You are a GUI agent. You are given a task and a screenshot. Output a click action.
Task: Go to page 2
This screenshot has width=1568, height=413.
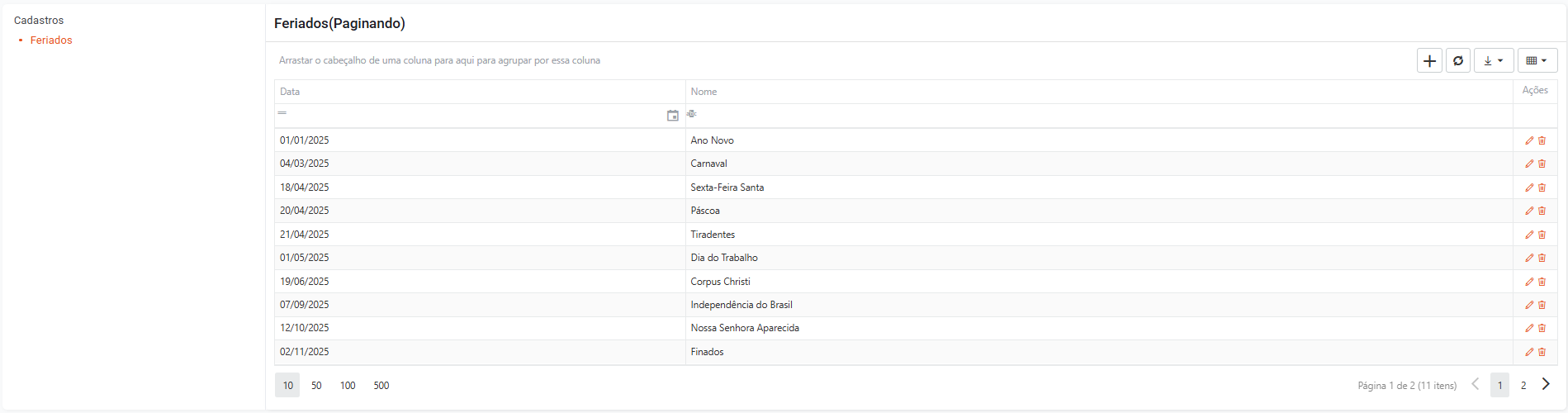pyautogui.click(x=1523, y=385)
